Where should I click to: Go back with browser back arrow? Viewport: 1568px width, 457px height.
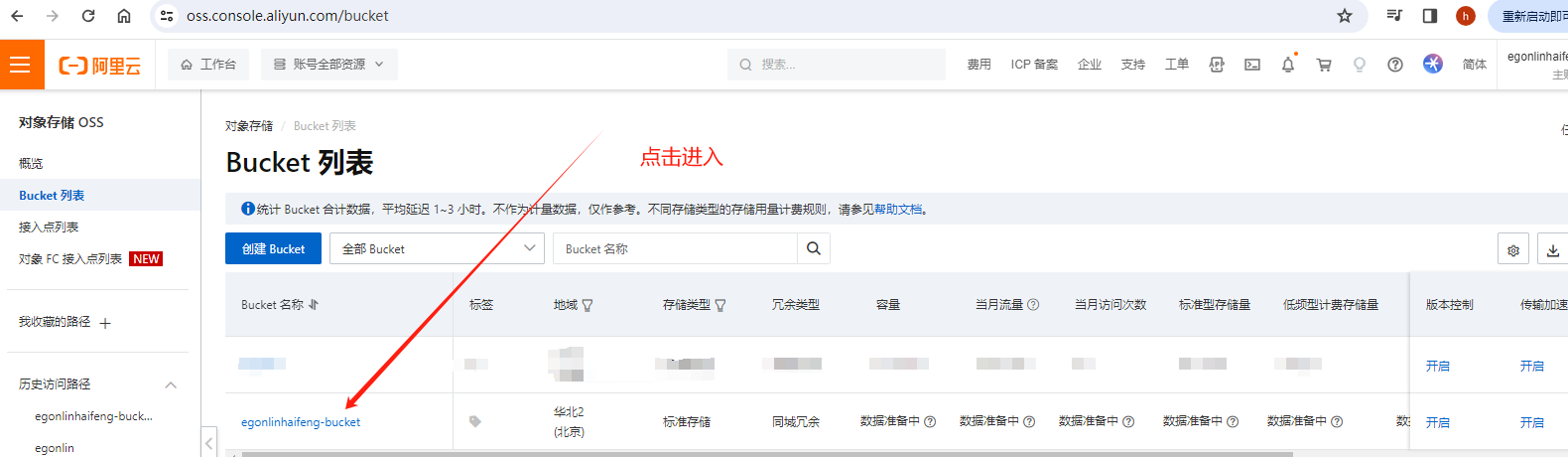17,16
